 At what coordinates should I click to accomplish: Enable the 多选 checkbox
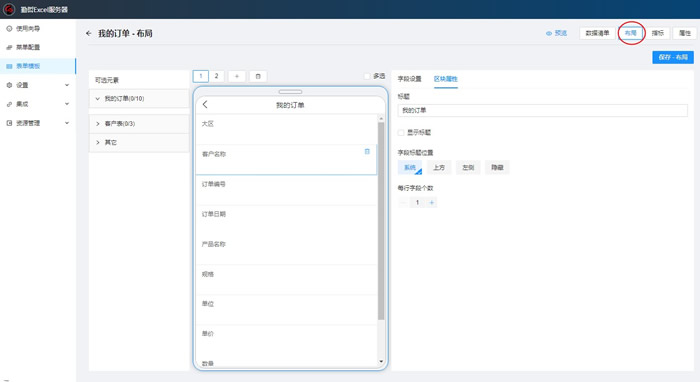[x=367, y=76]
